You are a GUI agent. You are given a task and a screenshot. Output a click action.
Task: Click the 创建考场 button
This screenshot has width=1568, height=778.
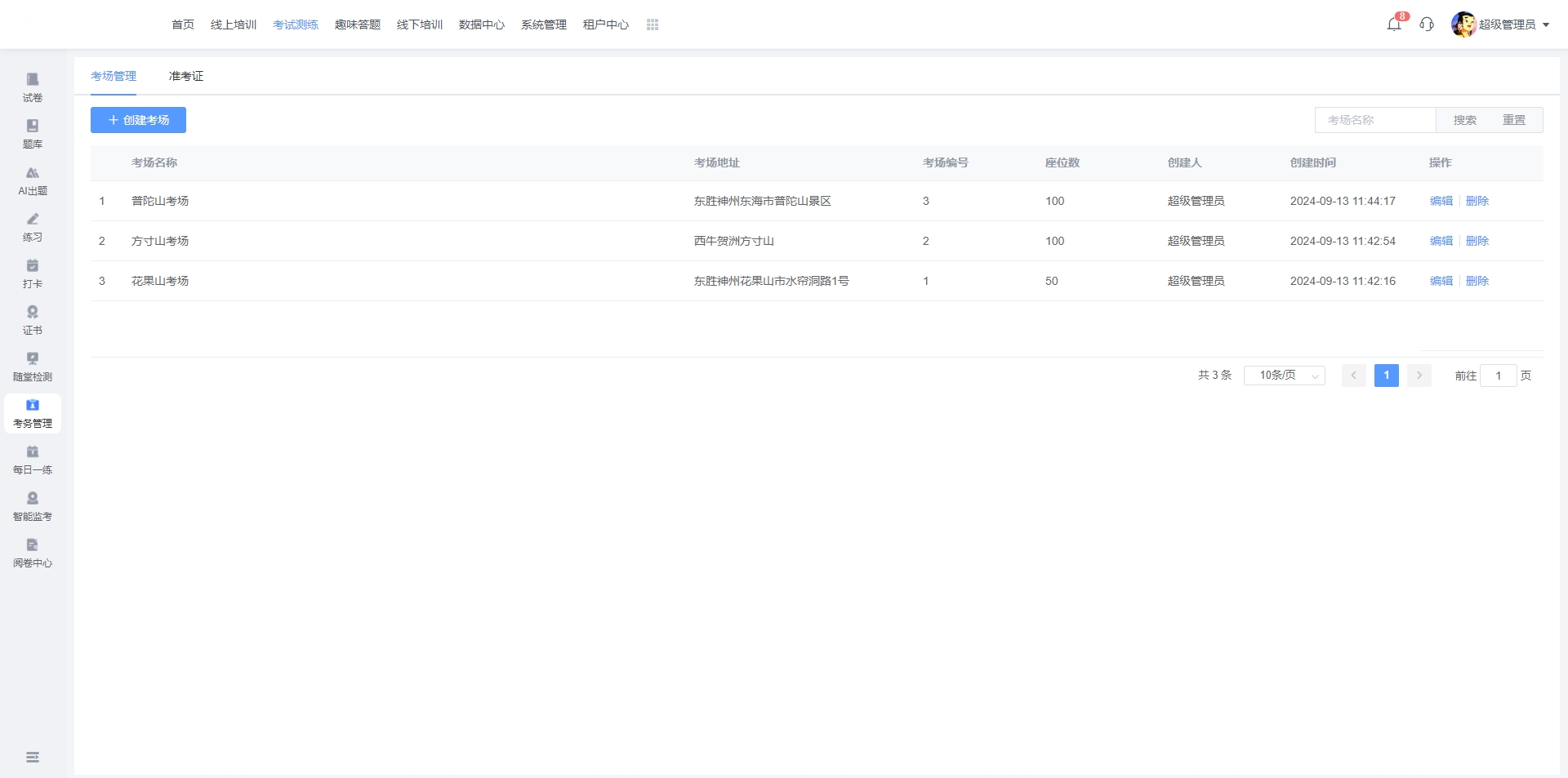click(138, 120)
